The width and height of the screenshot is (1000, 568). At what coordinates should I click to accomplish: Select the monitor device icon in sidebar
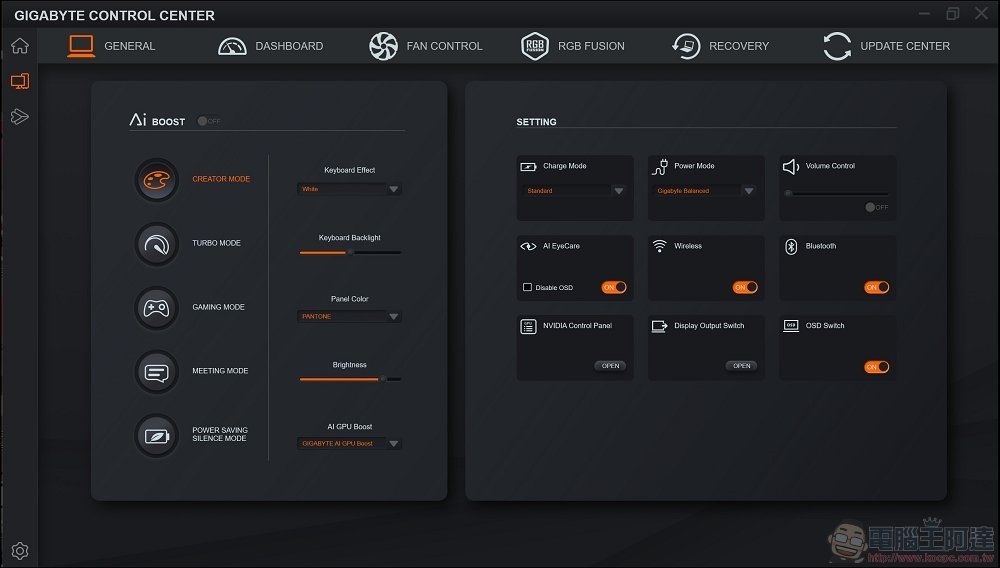pyautogui.click(x=20, y=81)
